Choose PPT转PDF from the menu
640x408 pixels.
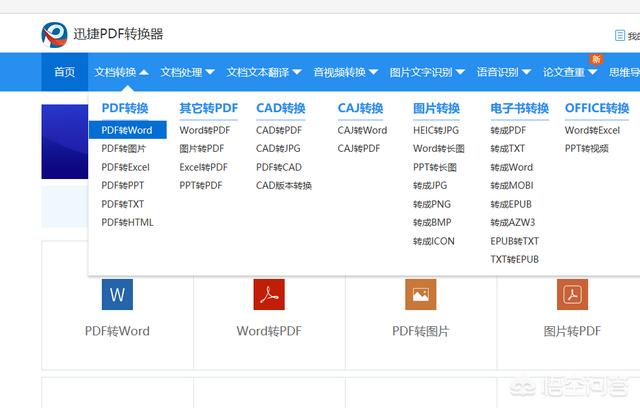tap(201, 186)
